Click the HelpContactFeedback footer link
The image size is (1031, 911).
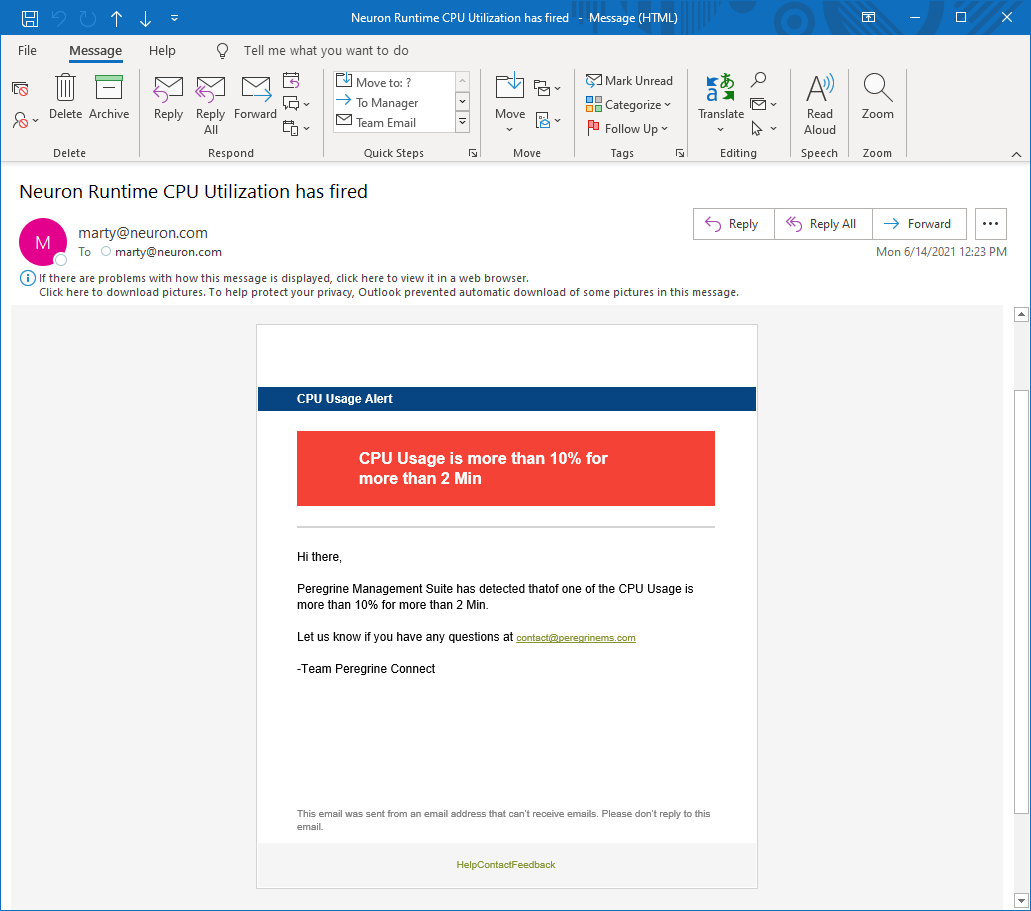coord(506,865)
